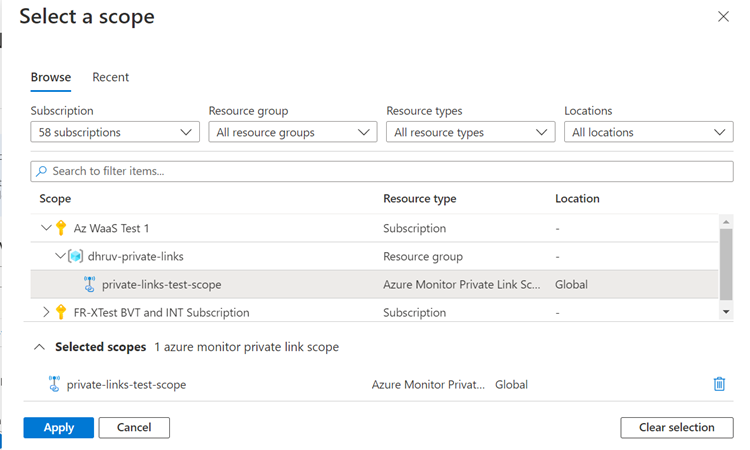Click the Cancel button
Viewport: 750px width, 450px height.
click(134, 428)
